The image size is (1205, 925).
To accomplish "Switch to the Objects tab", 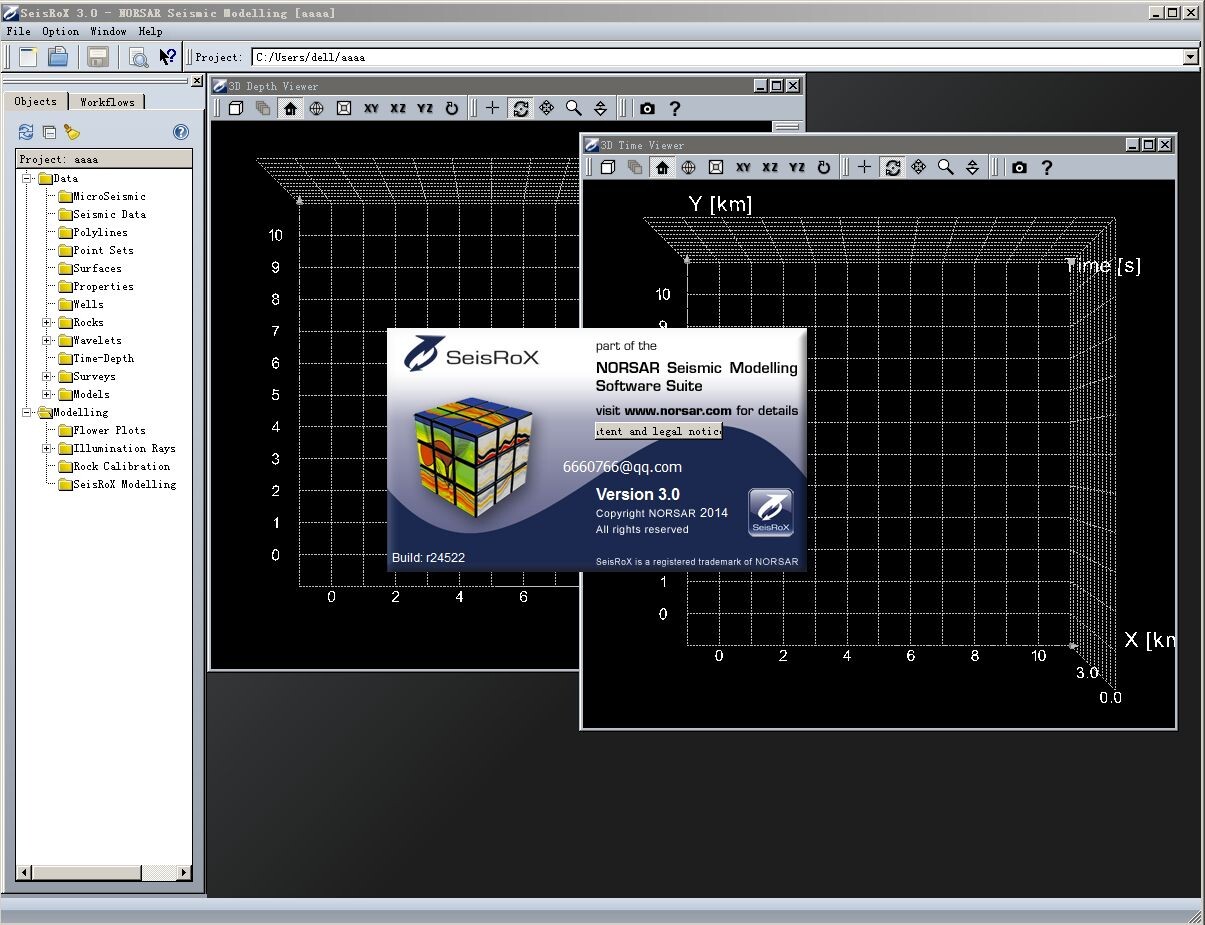I will coord(36,101).
